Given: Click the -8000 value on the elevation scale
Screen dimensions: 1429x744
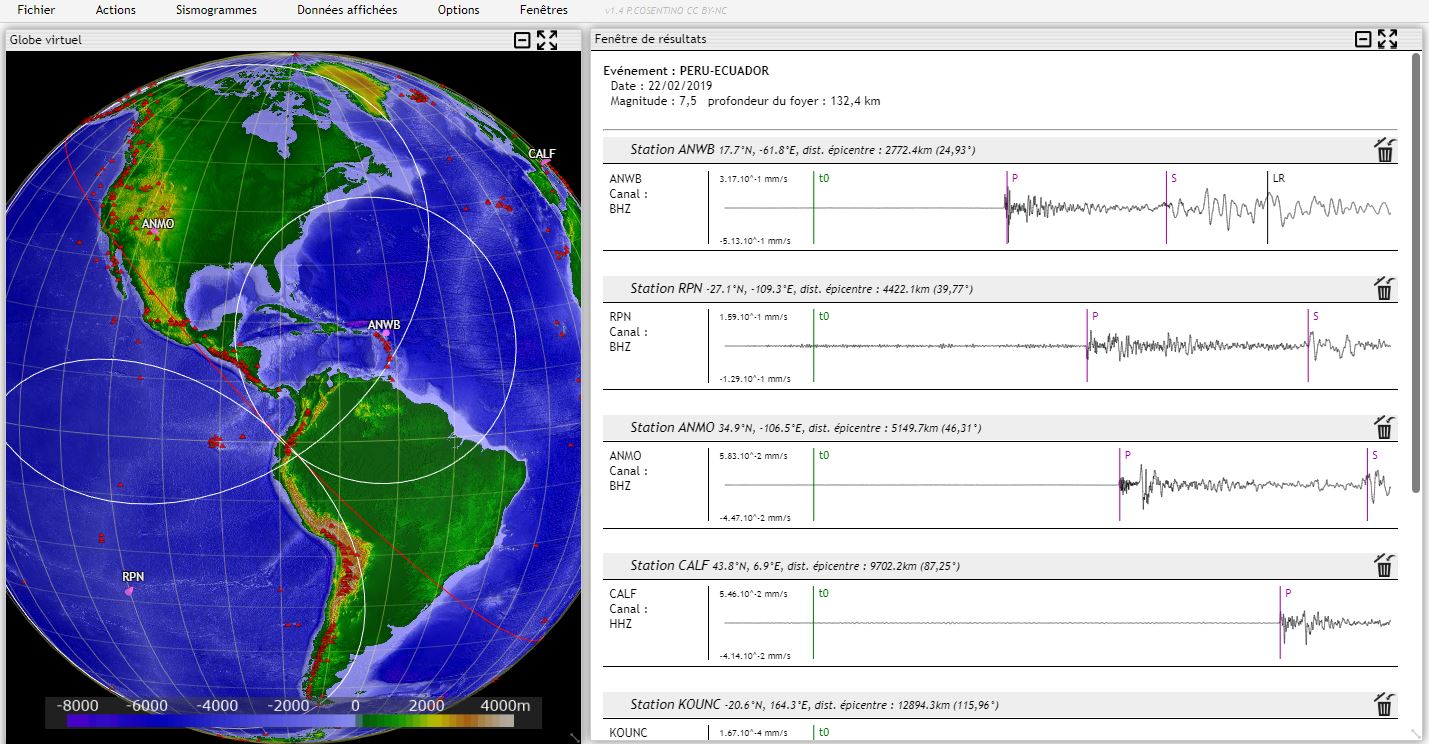Looking at the screenshot, I should tap(76, 705).
